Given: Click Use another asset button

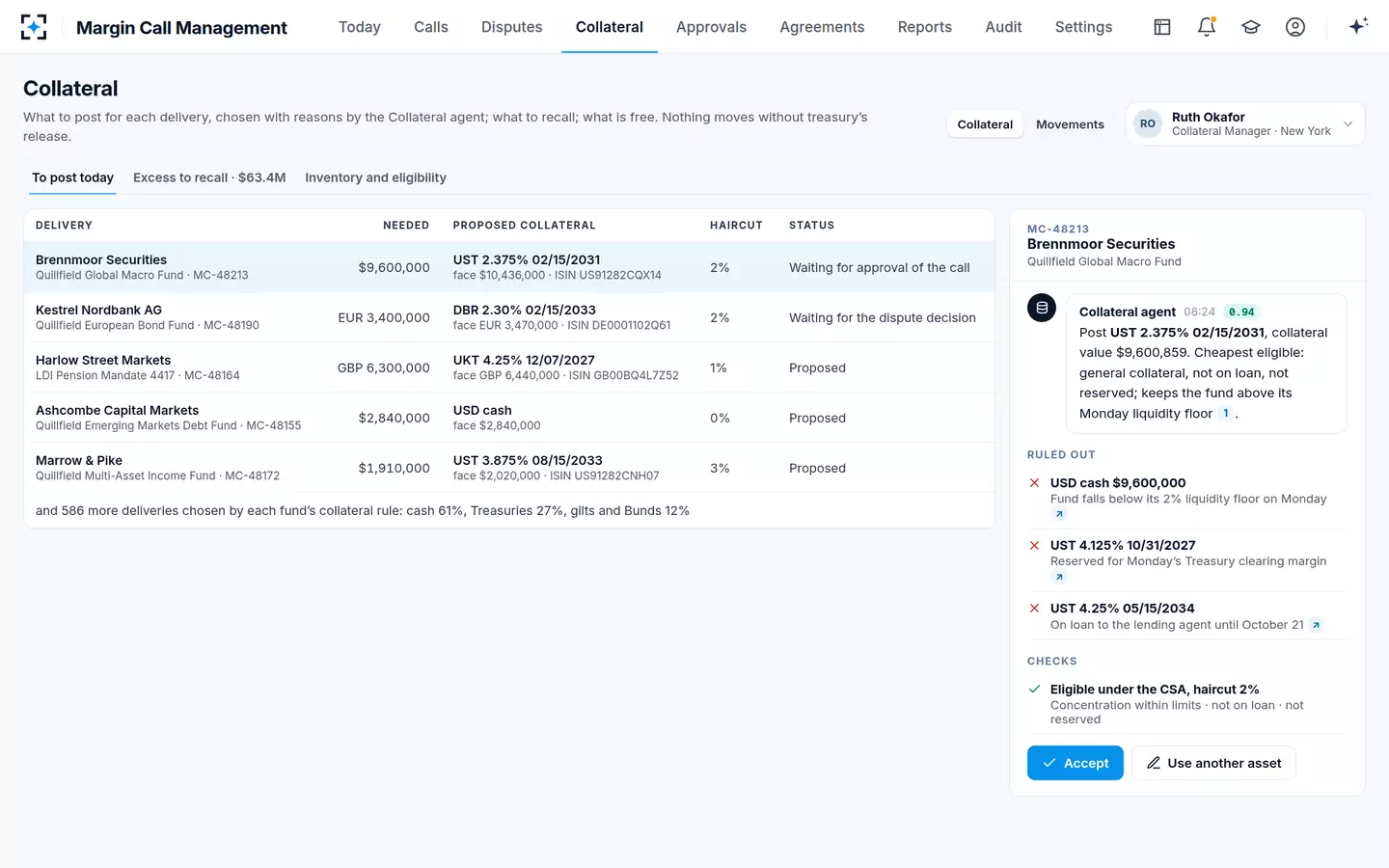Looking at the screenshot, I should (x=1213, y=763).
